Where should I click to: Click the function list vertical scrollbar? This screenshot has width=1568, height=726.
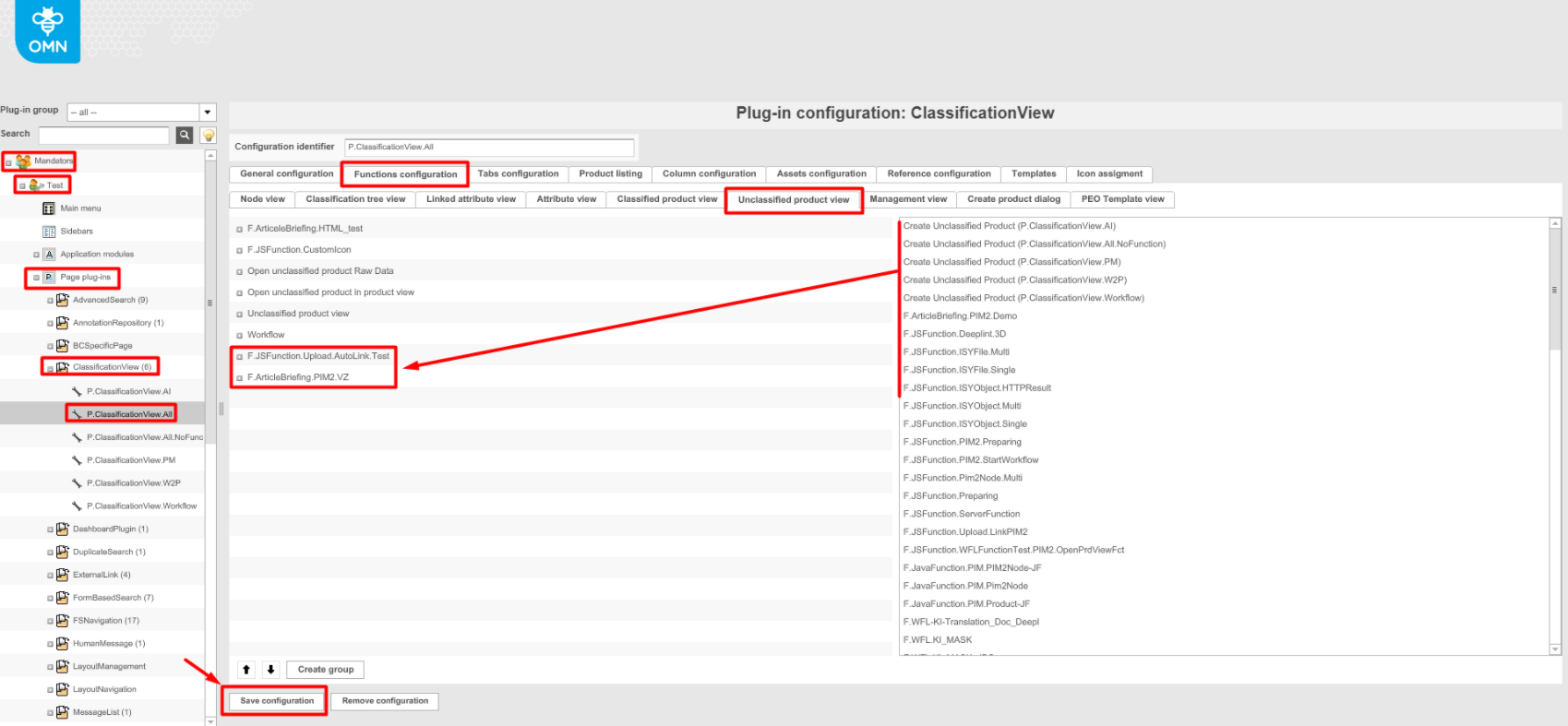tap(1555, 291)
